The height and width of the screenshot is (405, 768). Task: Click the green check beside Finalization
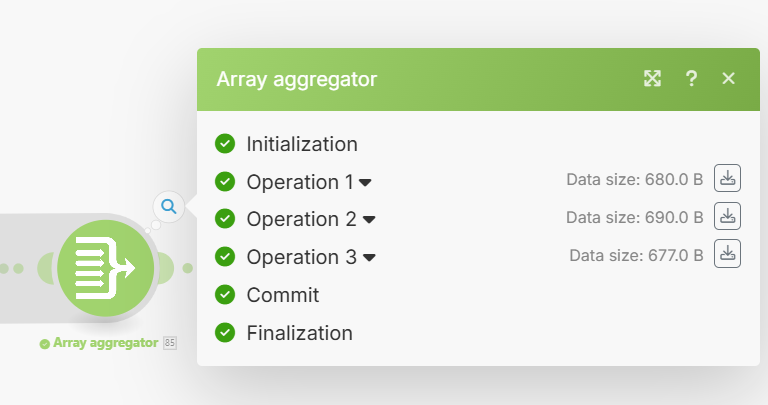coord(225,333)
